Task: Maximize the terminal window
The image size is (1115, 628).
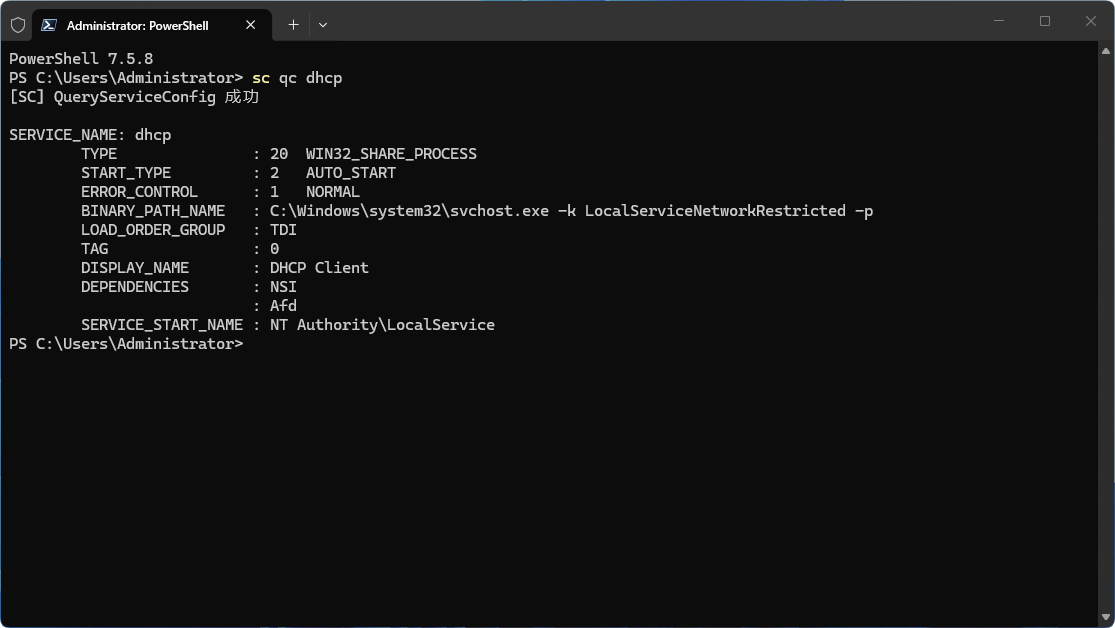Action: point(1045,21)
